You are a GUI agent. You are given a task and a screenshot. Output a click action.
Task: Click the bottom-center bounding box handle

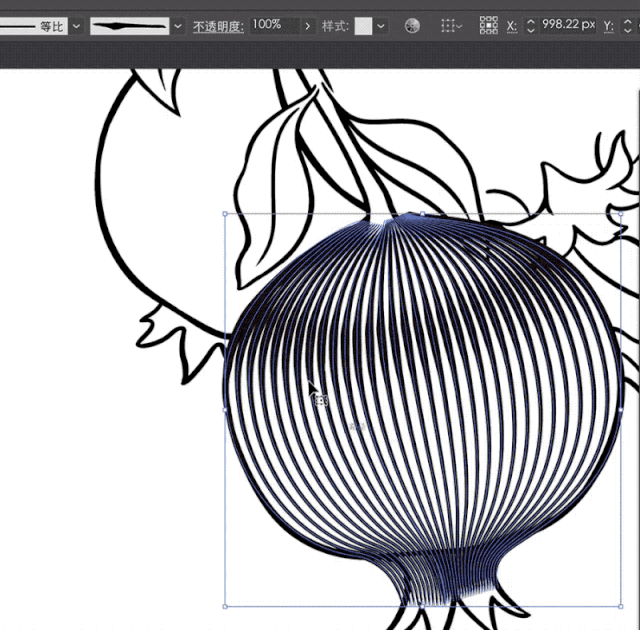(422, 605)
